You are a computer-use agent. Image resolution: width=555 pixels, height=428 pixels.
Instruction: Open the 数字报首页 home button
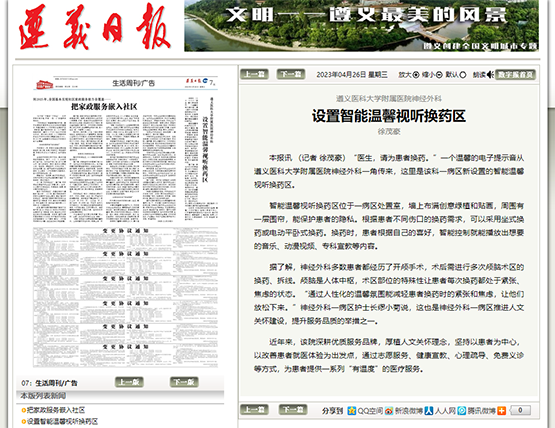point(515,75)
